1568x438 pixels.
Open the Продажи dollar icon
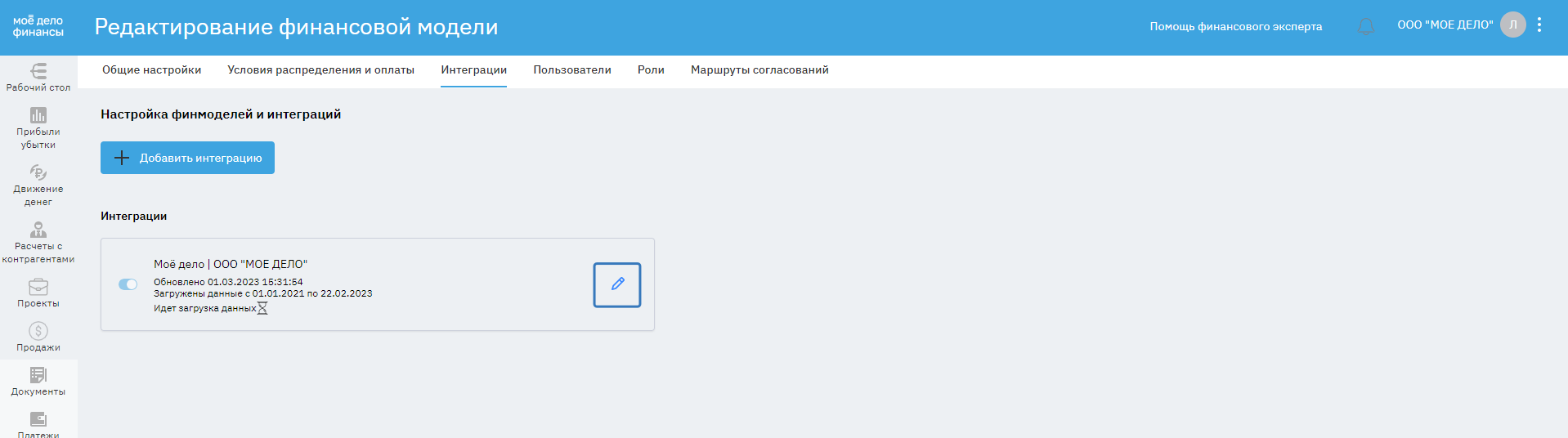point(38,331)
